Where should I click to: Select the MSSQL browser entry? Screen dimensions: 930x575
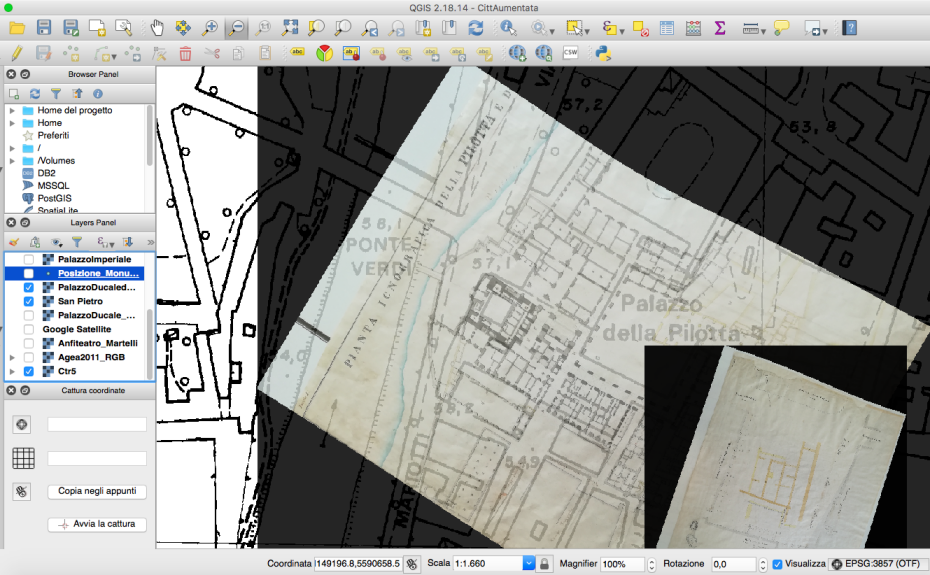click(x=53, y=186)
